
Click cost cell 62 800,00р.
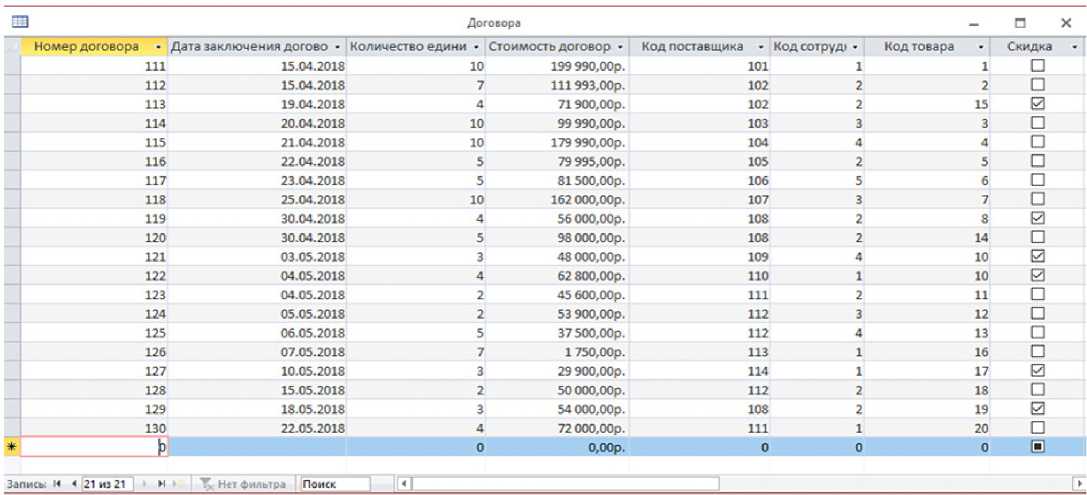(556, 275)
